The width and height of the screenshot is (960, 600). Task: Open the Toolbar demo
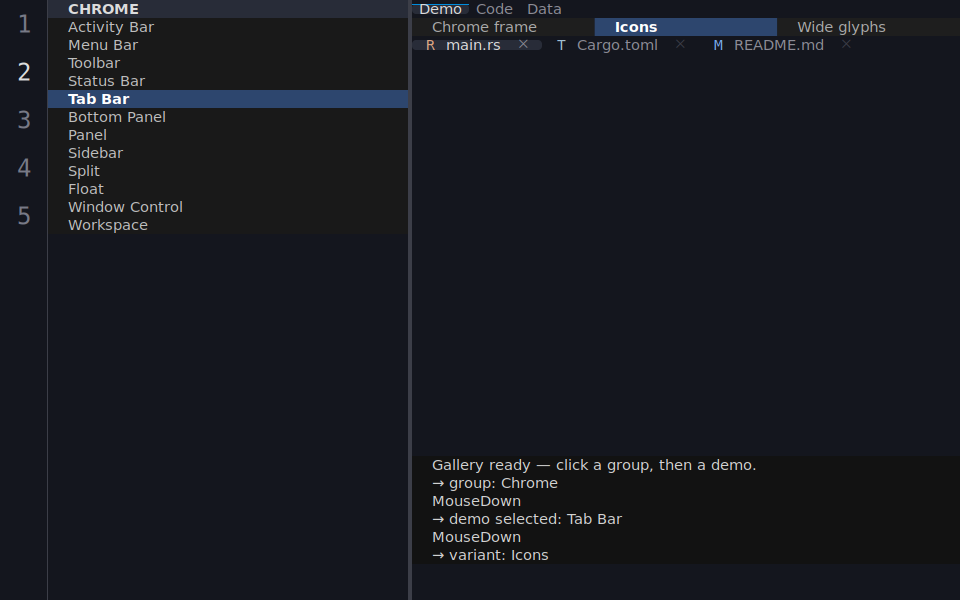(x=228, y=63)
